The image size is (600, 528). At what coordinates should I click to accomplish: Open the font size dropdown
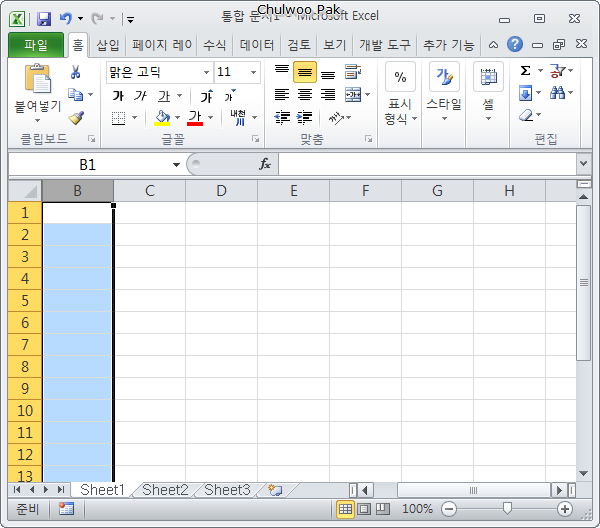(x=253, y=72)
